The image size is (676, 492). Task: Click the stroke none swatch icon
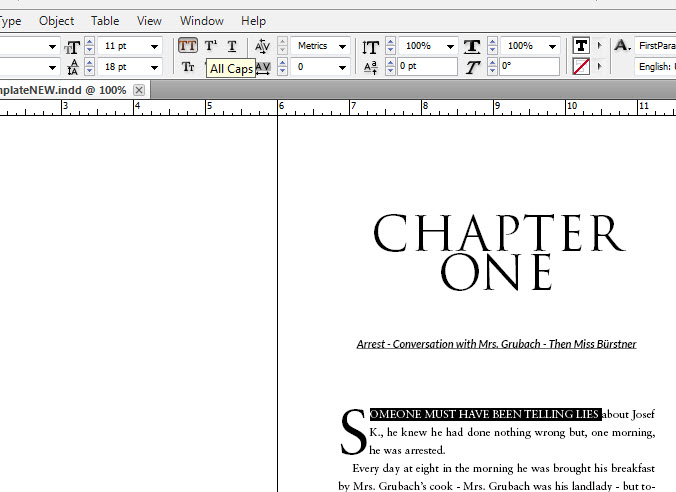coord(581,67)
